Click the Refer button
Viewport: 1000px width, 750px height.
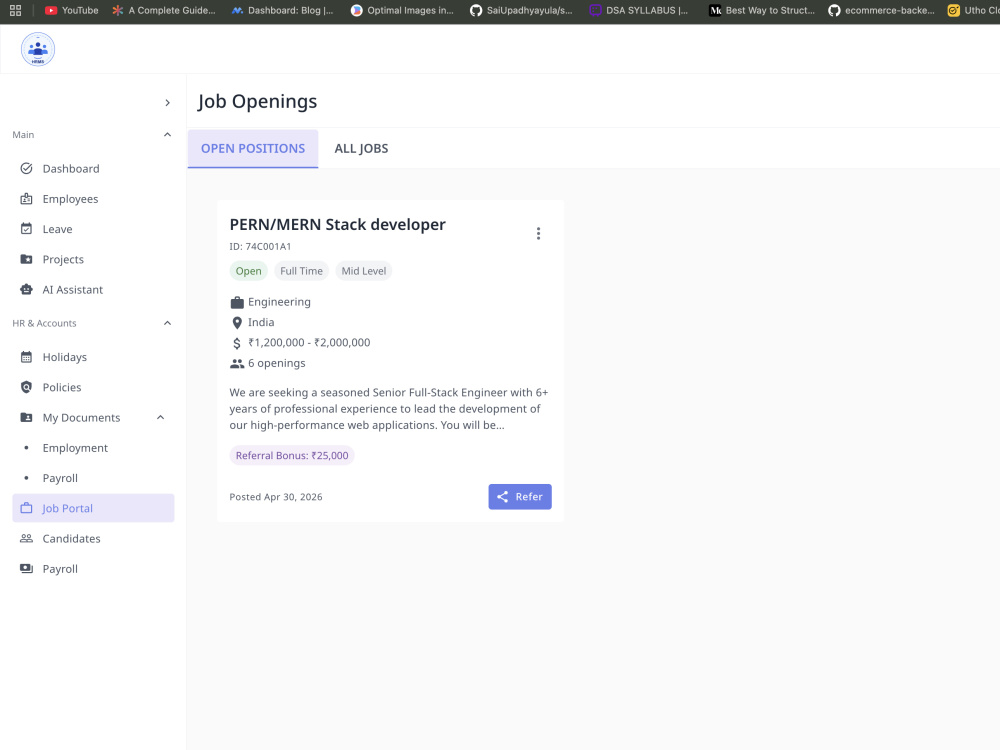click(x=520, y=497)
